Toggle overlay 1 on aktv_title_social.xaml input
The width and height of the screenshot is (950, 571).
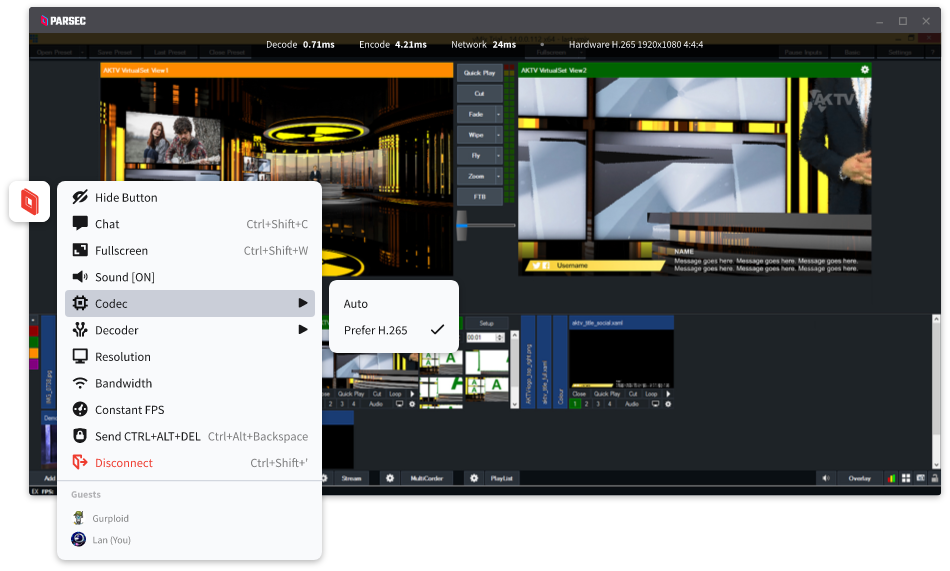click(x=575, y=404)
